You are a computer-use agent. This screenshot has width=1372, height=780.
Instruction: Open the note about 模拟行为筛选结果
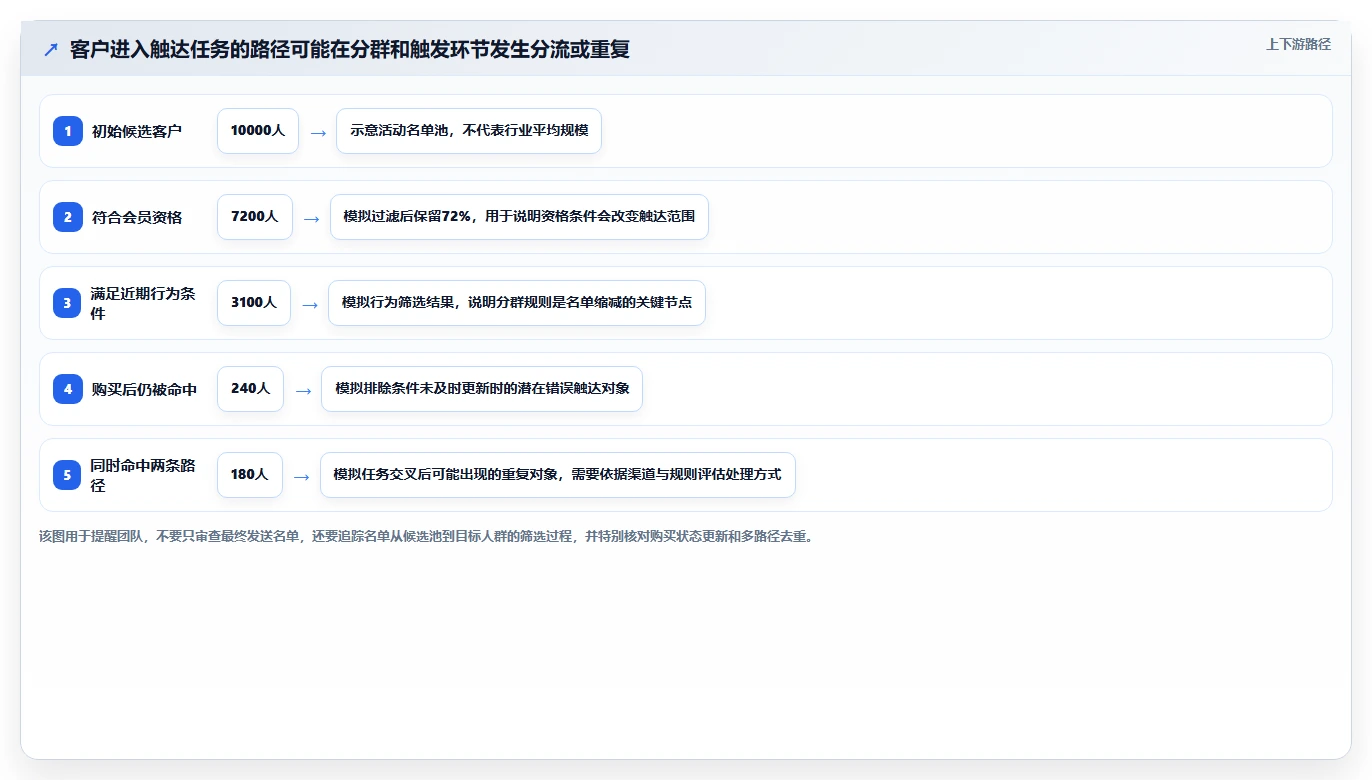pyautogui.click(x=517, y=303)
